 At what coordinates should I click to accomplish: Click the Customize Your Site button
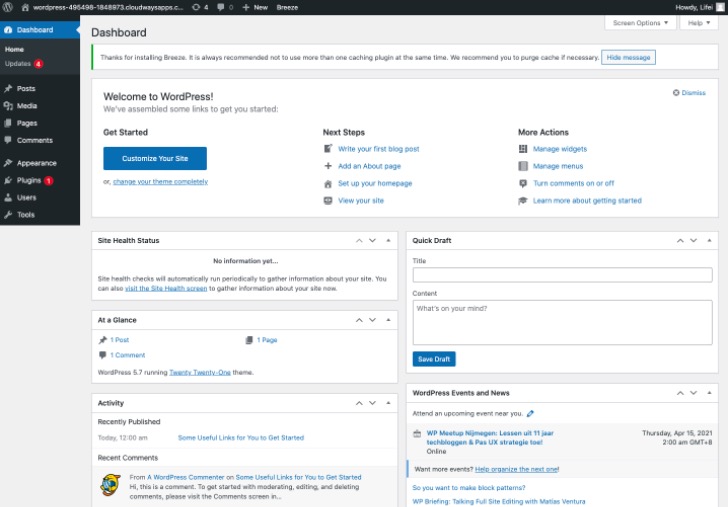pos(155,158)
